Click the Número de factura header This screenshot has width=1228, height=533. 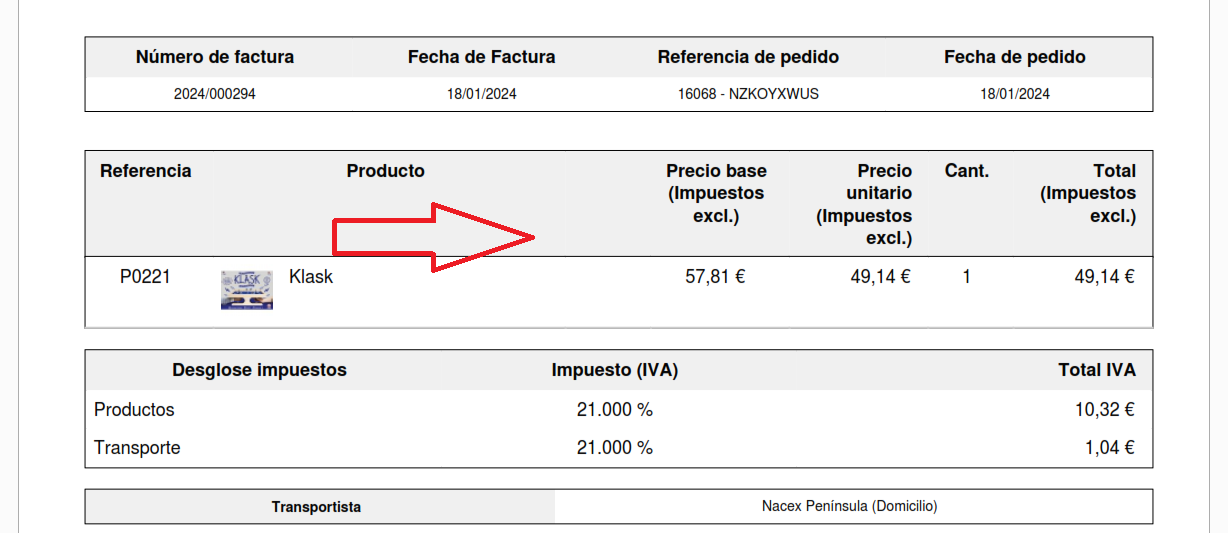tap(215, 57)
